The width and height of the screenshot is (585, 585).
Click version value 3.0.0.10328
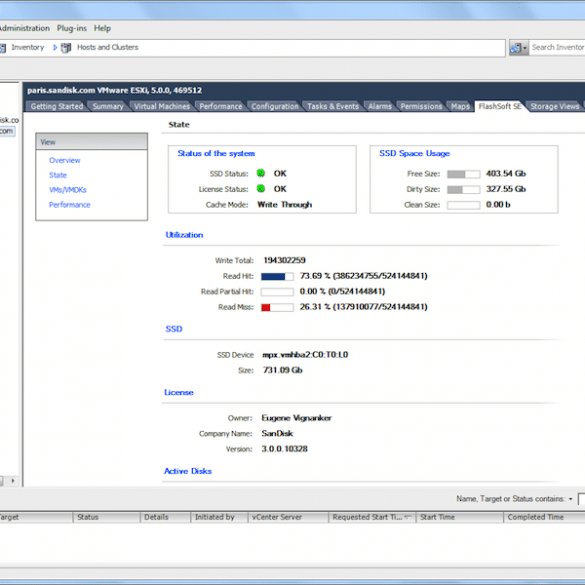click(x=284, y=449)
